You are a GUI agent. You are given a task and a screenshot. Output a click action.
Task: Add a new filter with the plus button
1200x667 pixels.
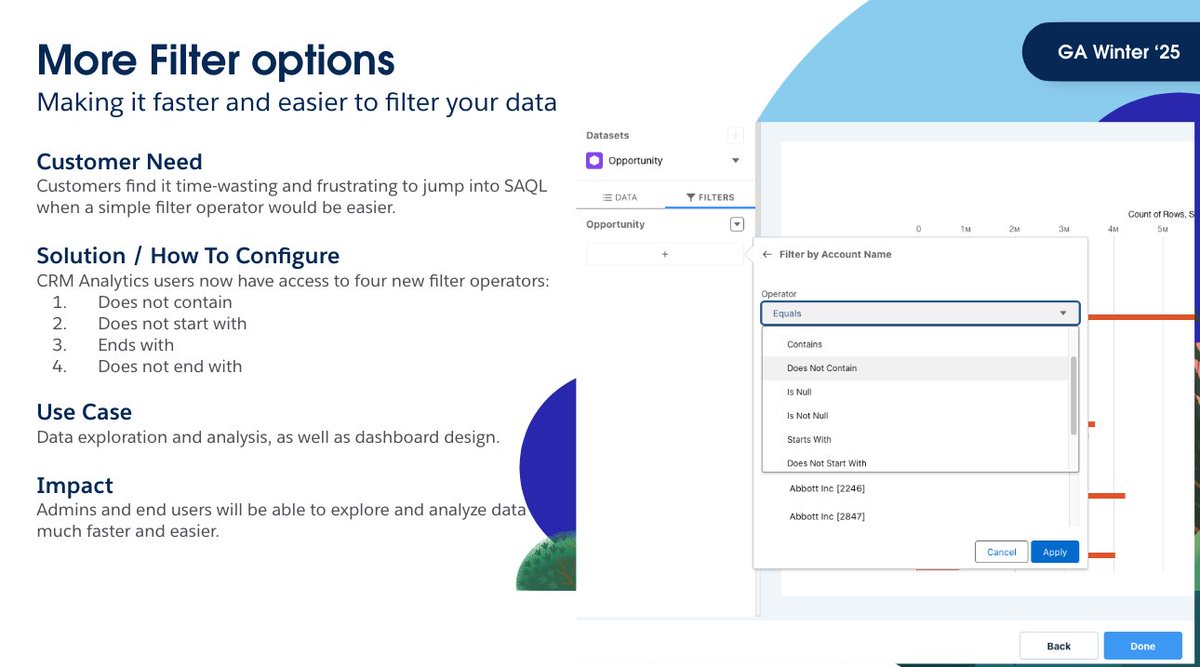point(665,254)
